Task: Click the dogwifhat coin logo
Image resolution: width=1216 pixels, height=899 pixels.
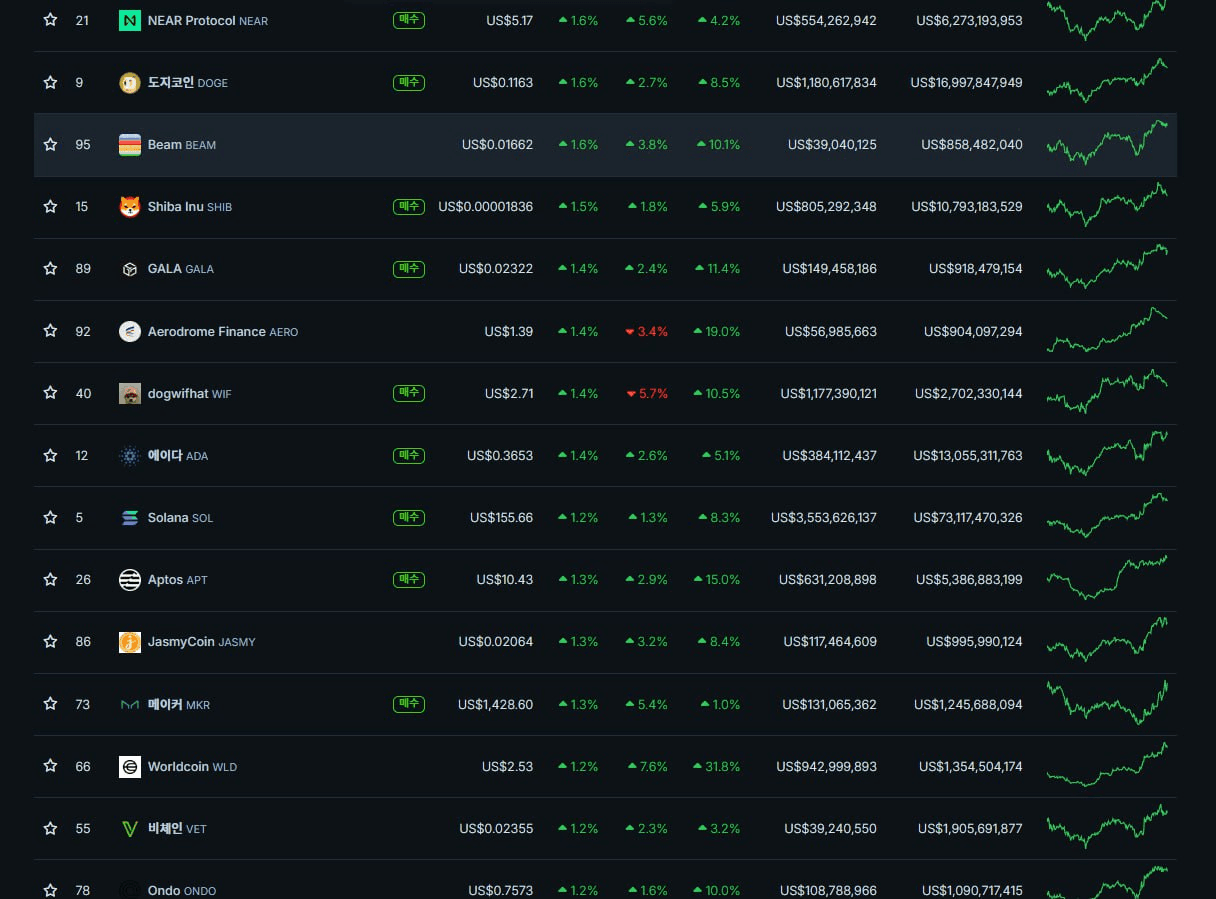Action: pos(130,393)
